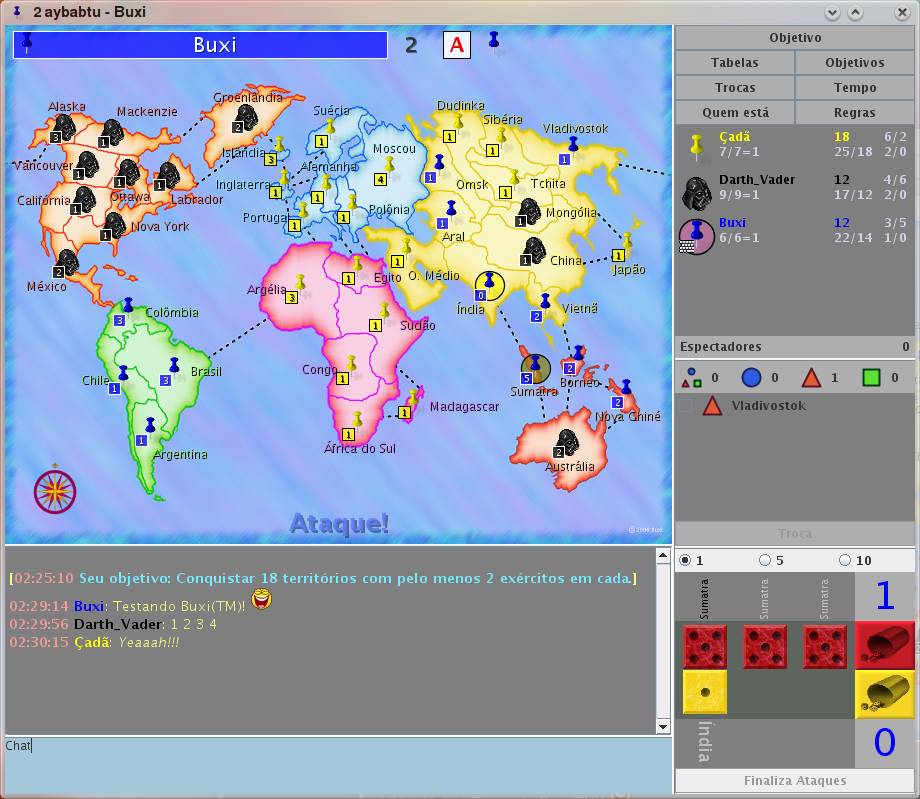Open the Trocas tab
Screen dimensions: 920x799
[735, 88]
